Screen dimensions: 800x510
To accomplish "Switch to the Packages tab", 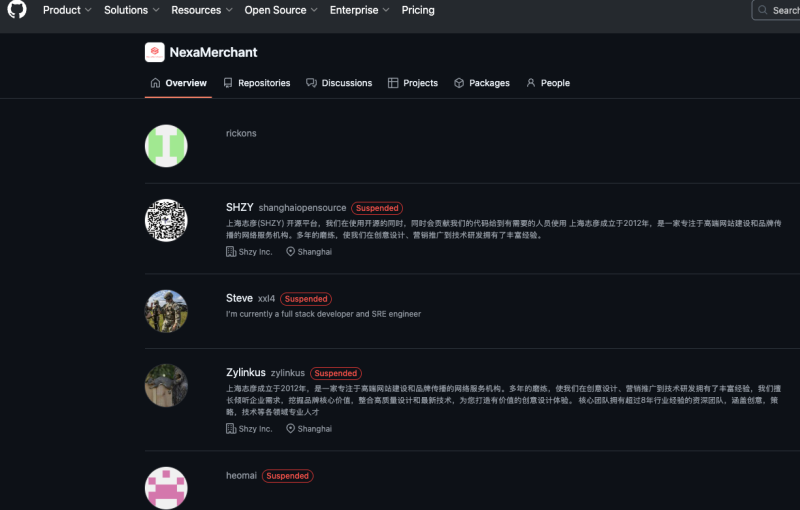I will pyautogui.click(x=482, y=83).
